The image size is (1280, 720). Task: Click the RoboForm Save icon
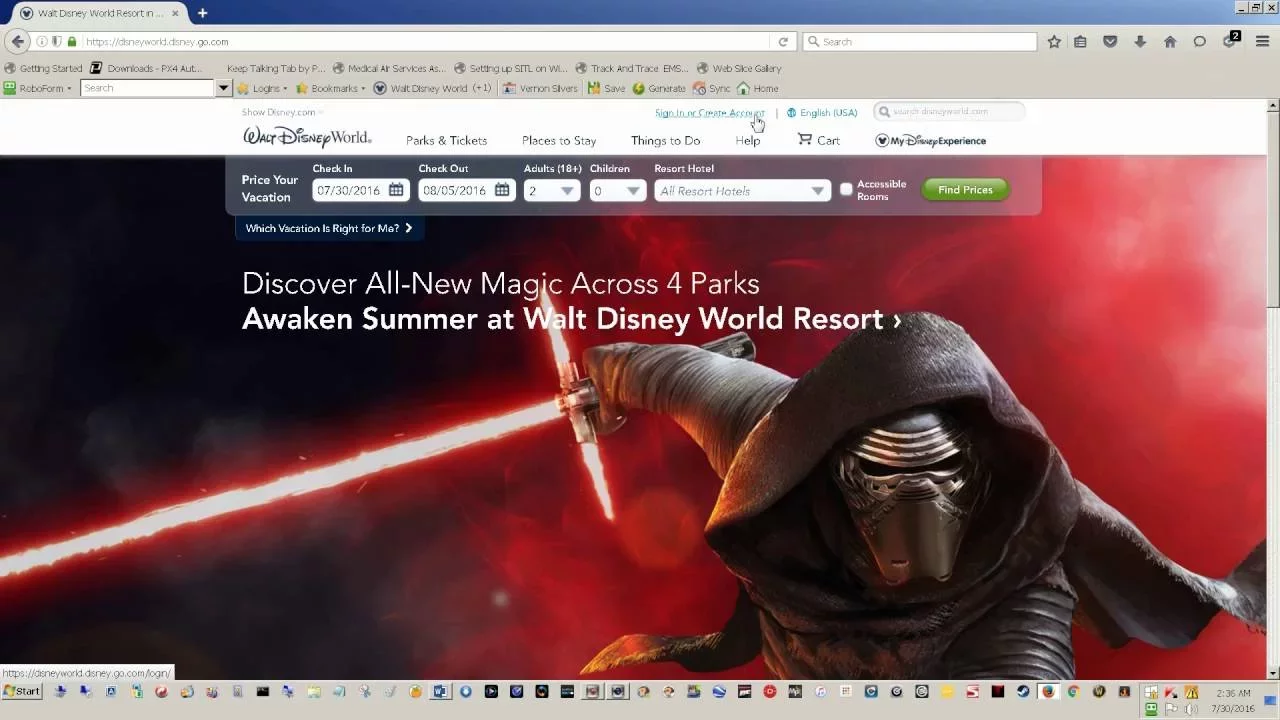607,88
